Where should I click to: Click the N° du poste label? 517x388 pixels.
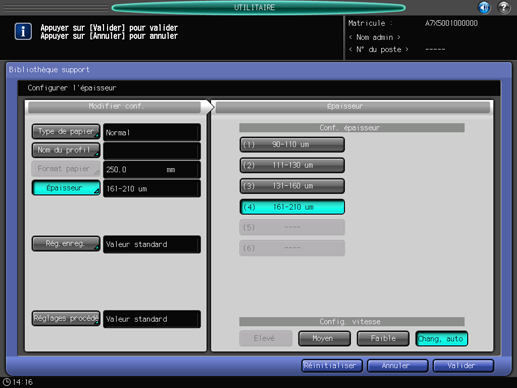click(x=378, y=49)
